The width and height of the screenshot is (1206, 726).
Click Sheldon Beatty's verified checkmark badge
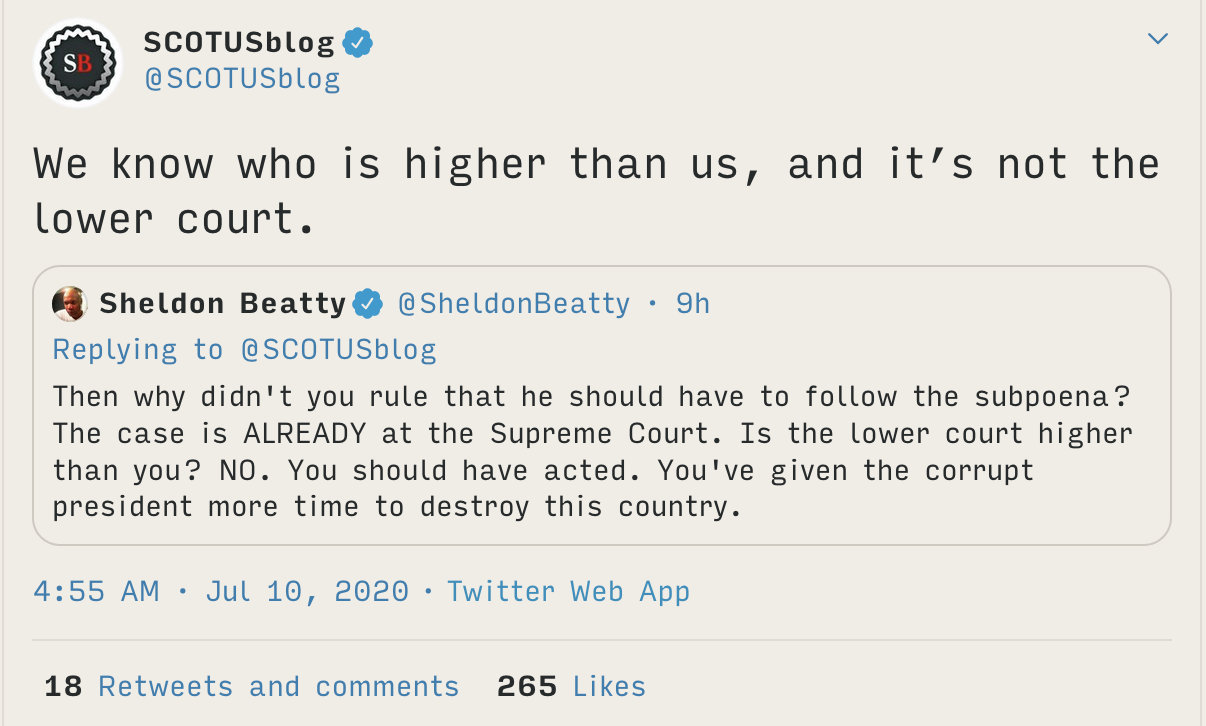(x=368, y=304)
